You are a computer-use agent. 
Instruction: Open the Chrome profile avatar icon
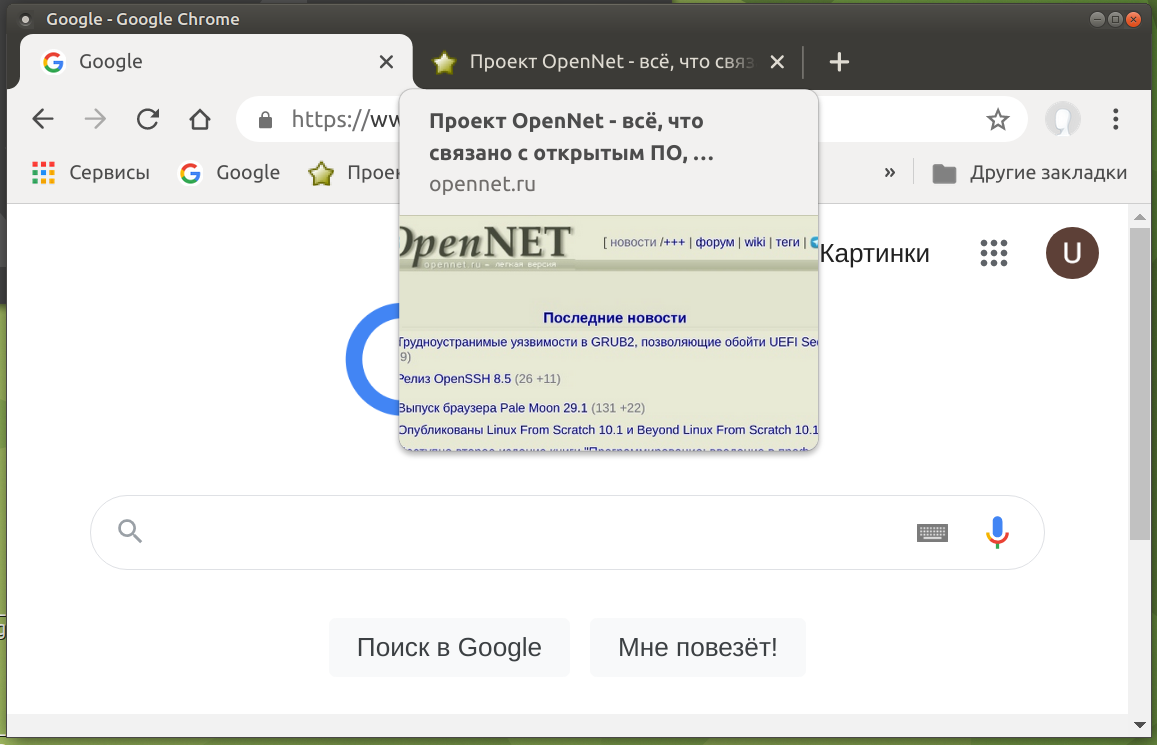pyautogui.click(x=1062, y=120)
